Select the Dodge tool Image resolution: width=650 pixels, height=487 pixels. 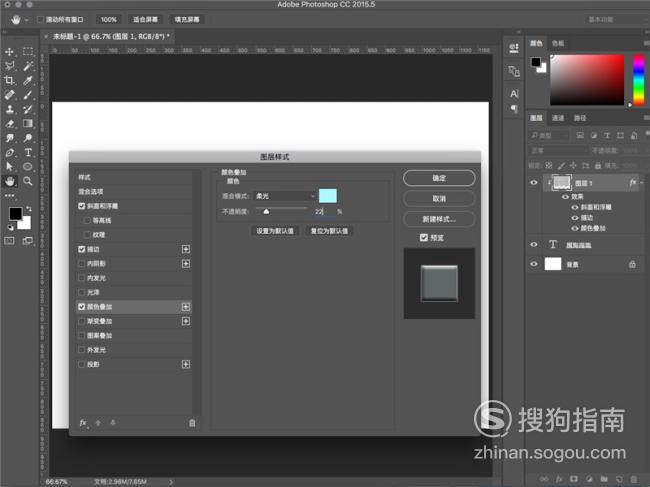pos(28,138)
